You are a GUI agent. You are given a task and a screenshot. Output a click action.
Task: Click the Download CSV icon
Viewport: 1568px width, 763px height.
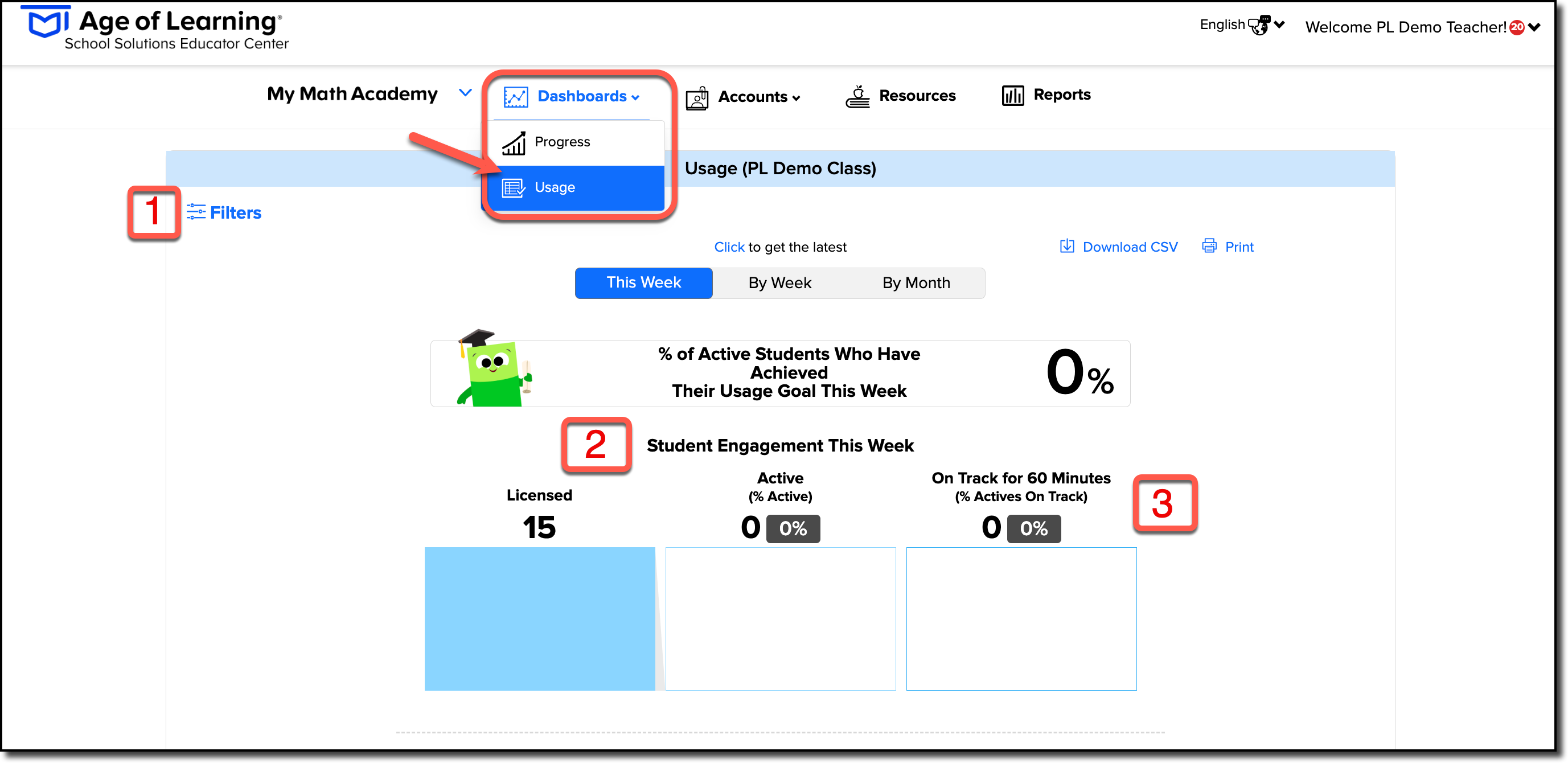[1066, 246]
